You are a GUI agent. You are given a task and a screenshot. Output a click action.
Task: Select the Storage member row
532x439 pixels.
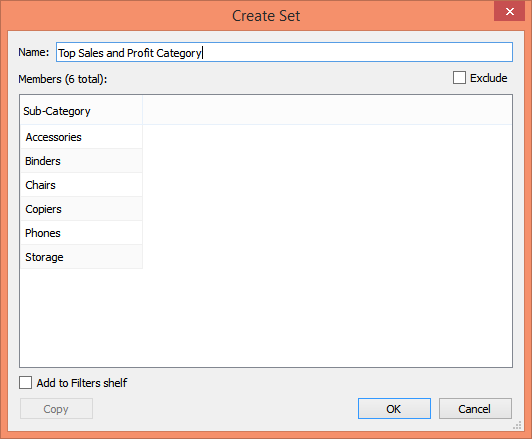[x=81, y=257]
